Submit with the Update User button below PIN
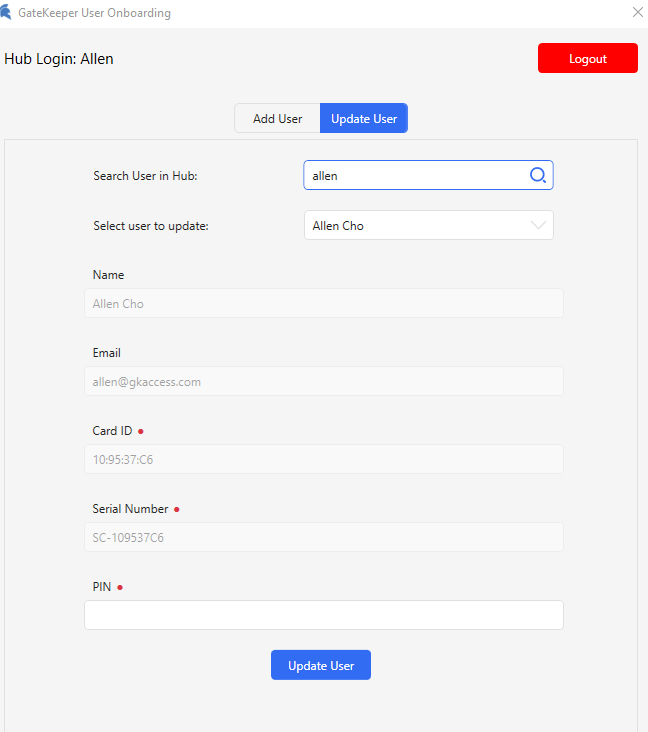The image size is (648, 732). pos(320,665)
